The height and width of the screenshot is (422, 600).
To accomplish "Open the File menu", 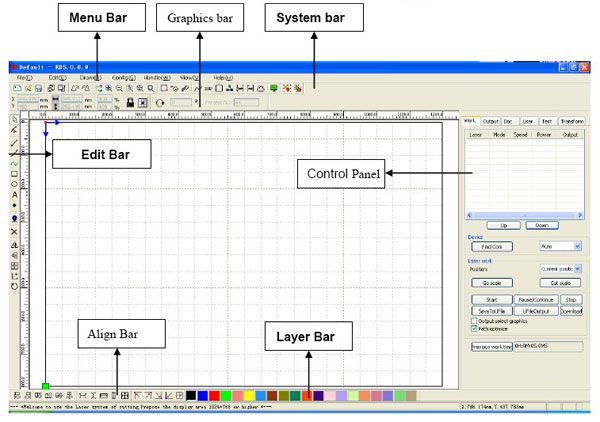I will tap(24, 78).
